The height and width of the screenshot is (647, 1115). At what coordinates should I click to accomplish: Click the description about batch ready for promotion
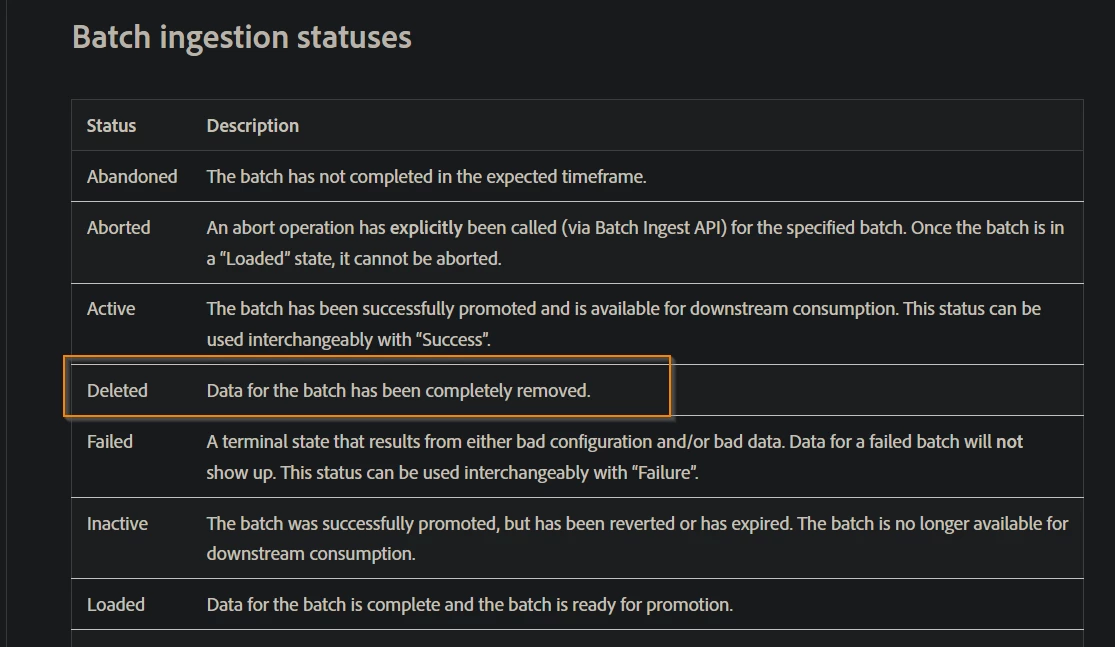click(469, 605)
